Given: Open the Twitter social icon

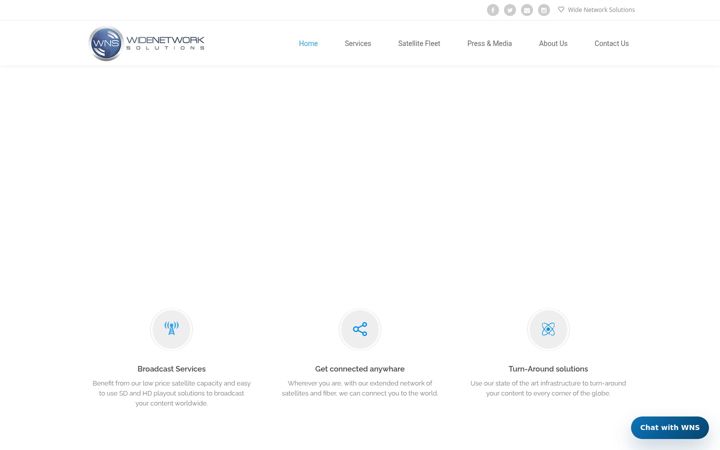Looking at the screenshot, I should coord(510,10).
